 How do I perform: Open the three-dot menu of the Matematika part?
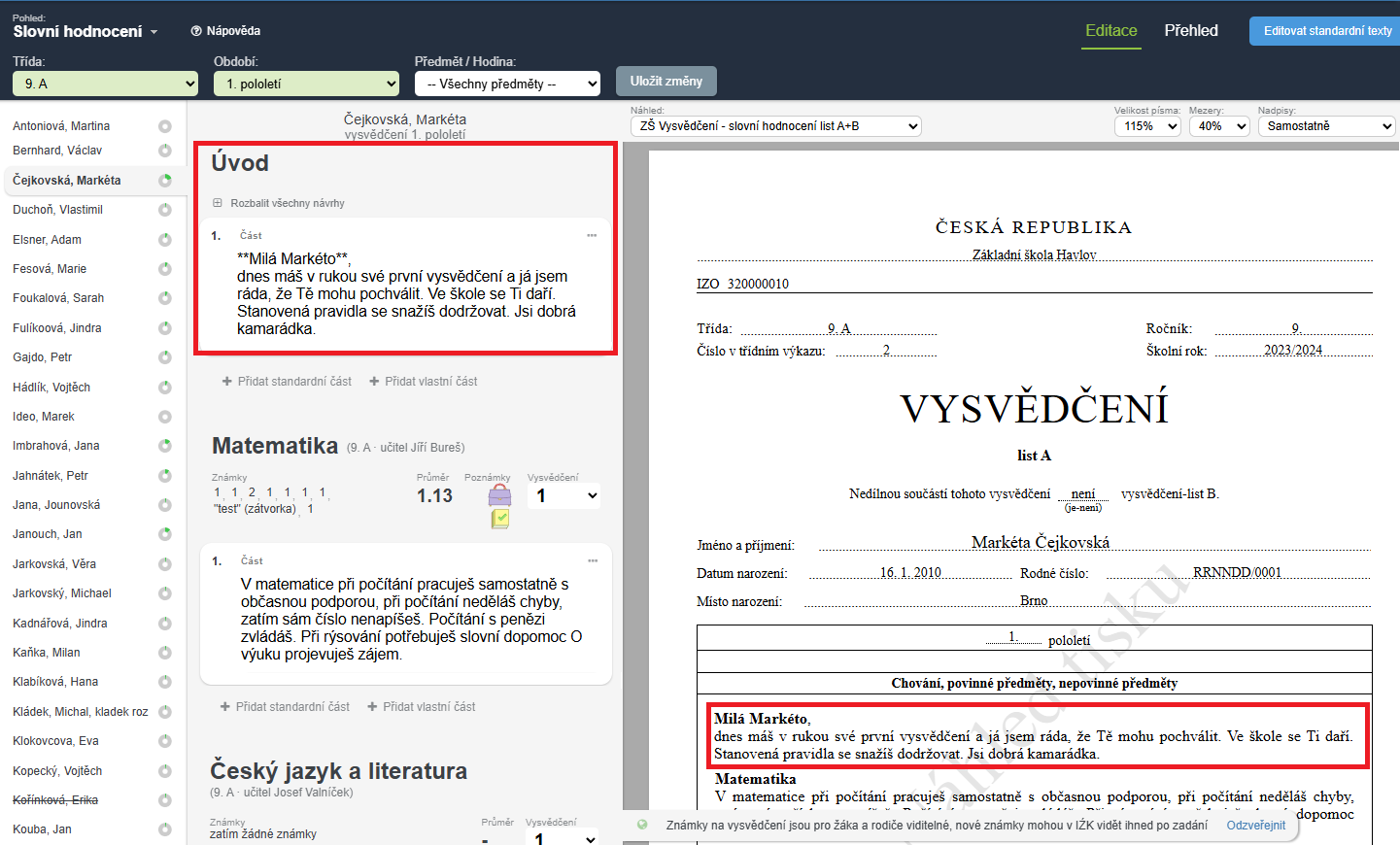pos(593,561)
